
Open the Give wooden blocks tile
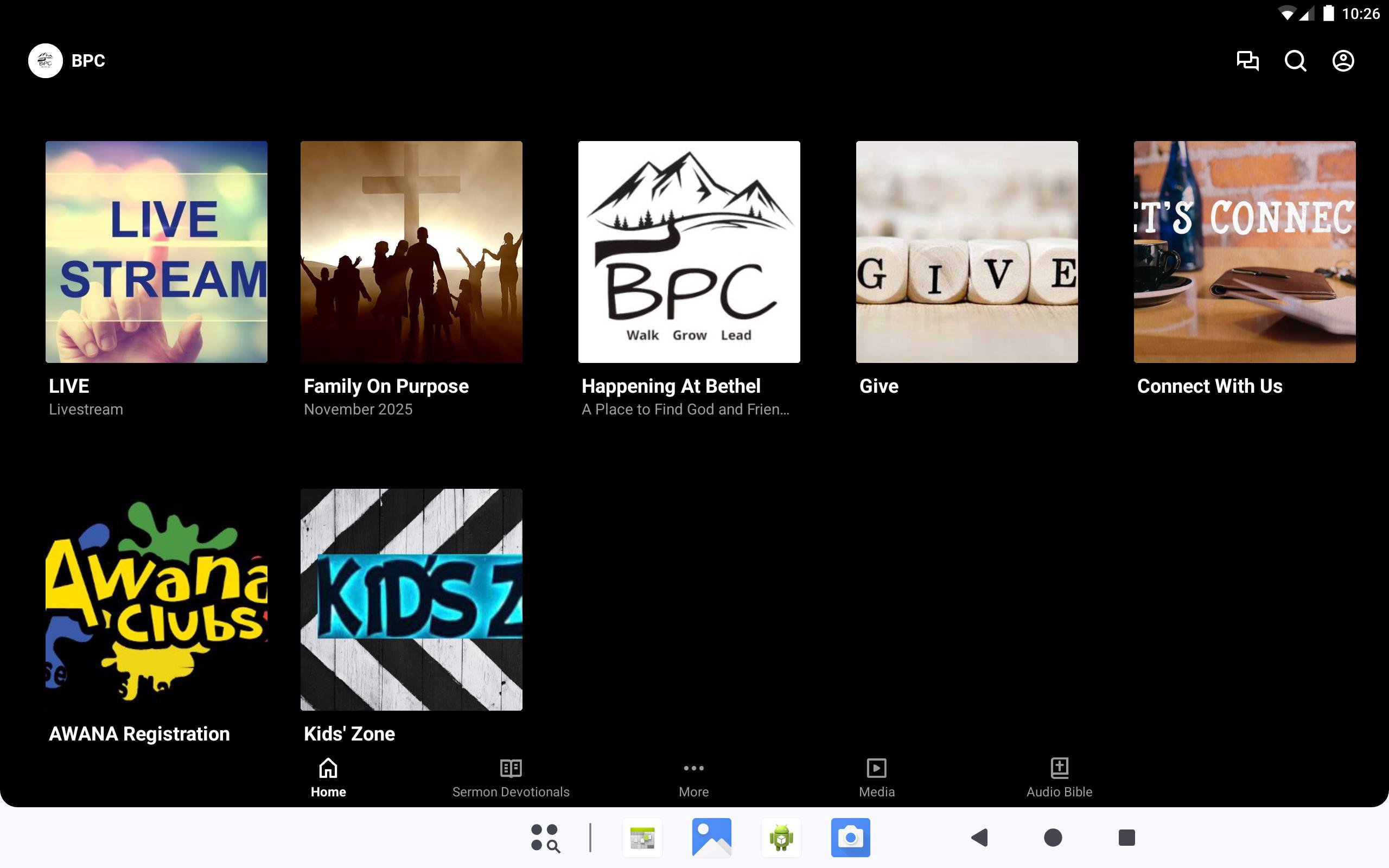pos(966,251)
